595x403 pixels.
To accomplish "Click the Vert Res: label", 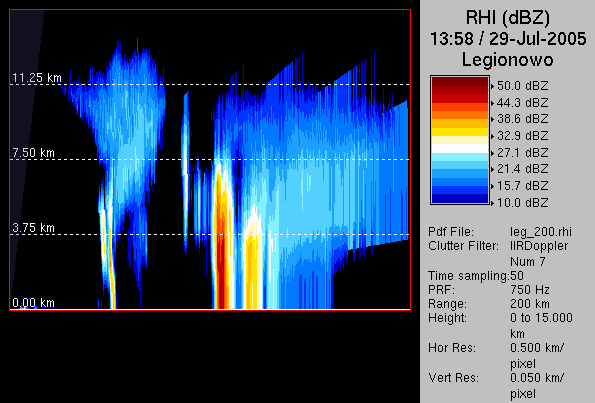I will point(453,378).
